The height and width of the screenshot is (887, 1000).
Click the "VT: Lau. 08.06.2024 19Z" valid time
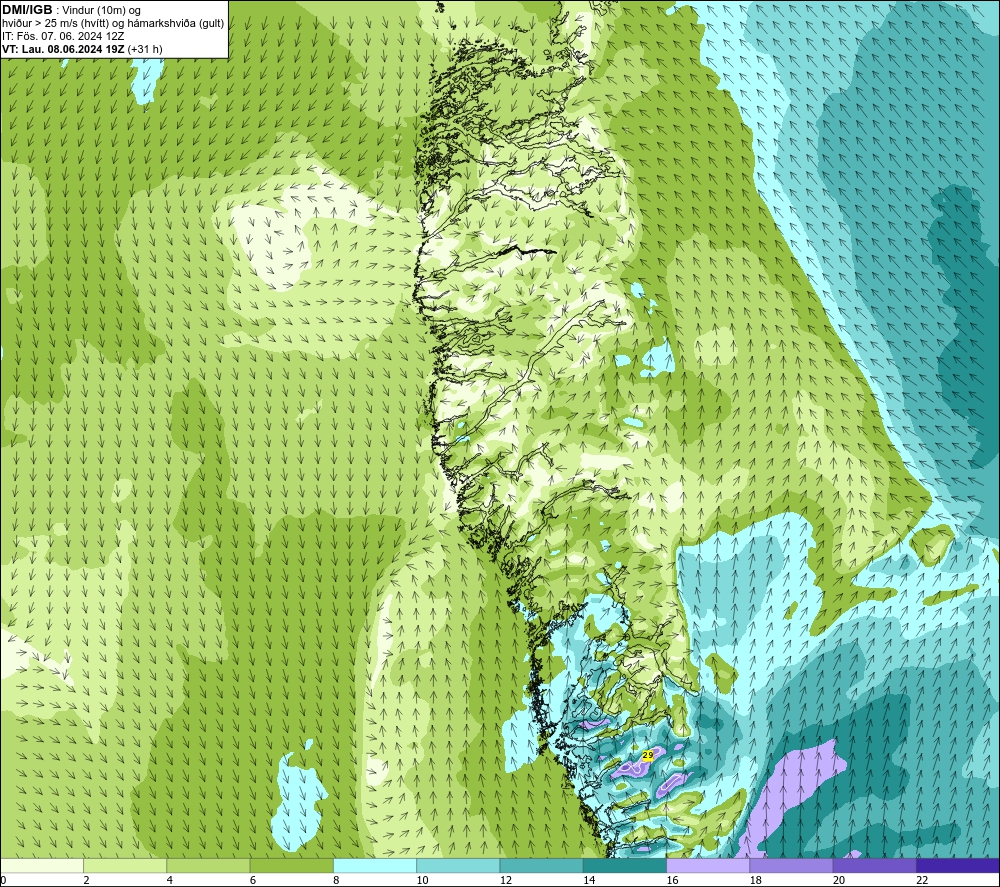tap(63, 49)
